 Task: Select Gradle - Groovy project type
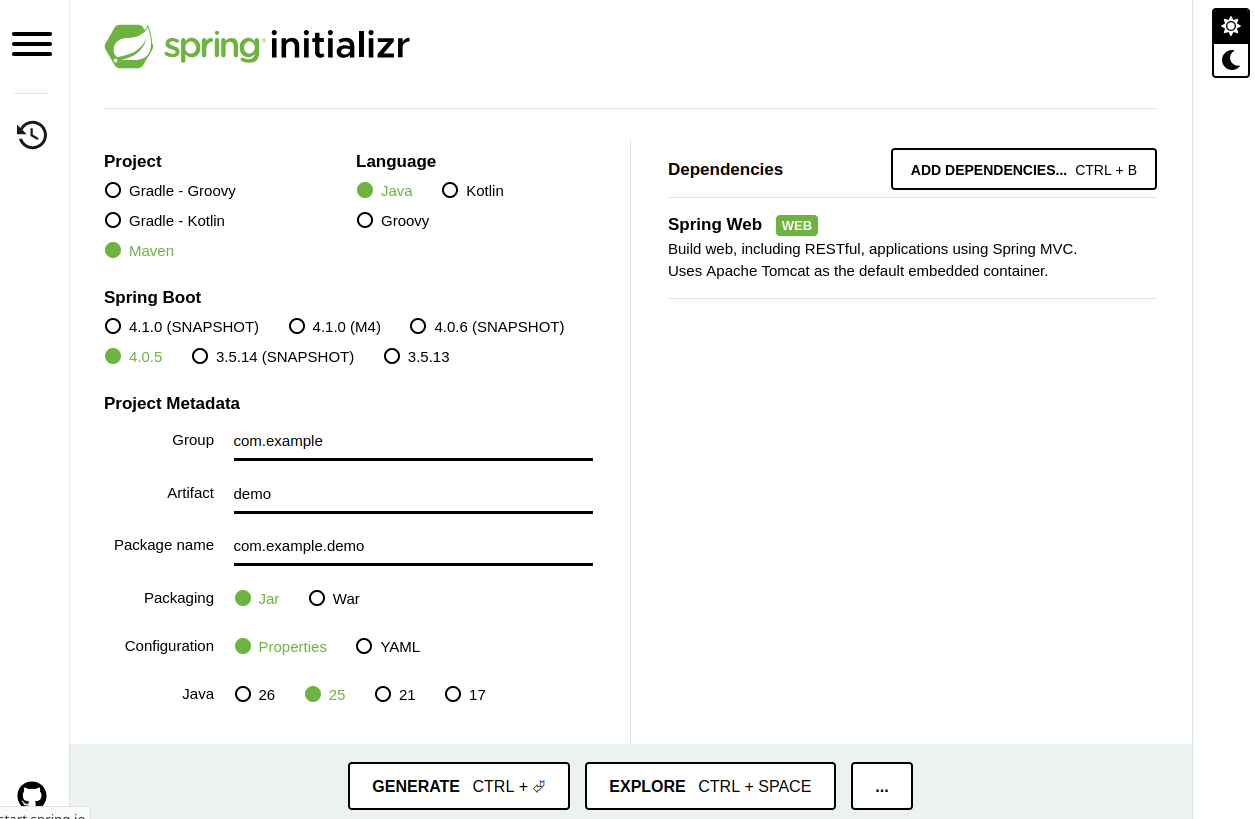pyautogui.click(x=113, y=190)
